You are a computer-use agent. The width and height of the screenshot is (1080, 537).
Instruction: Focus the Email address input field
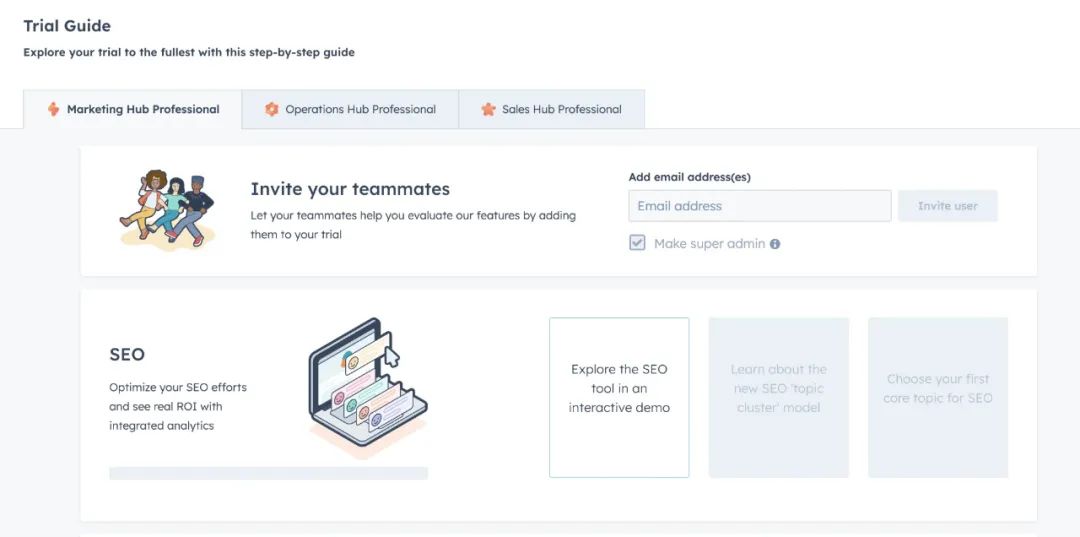click(x=759, y=206)
